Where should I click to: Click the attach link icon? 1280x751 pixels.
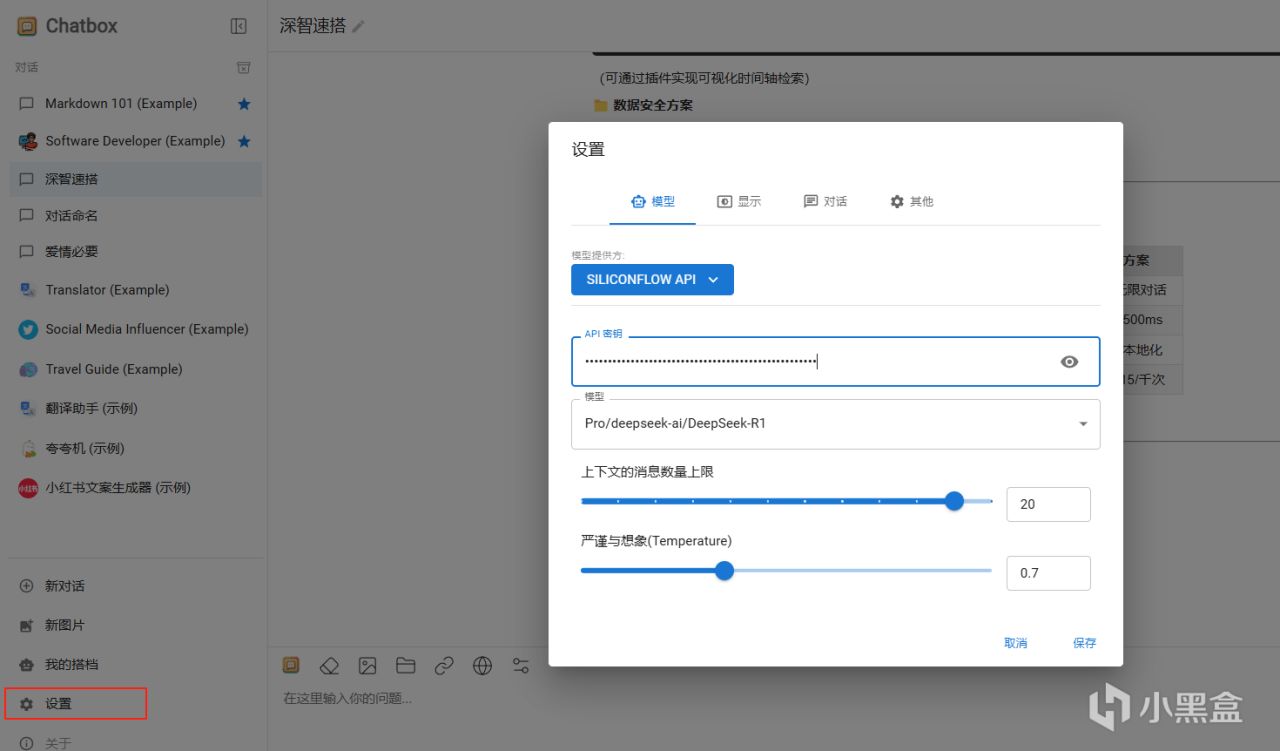(x=444, y=665)
